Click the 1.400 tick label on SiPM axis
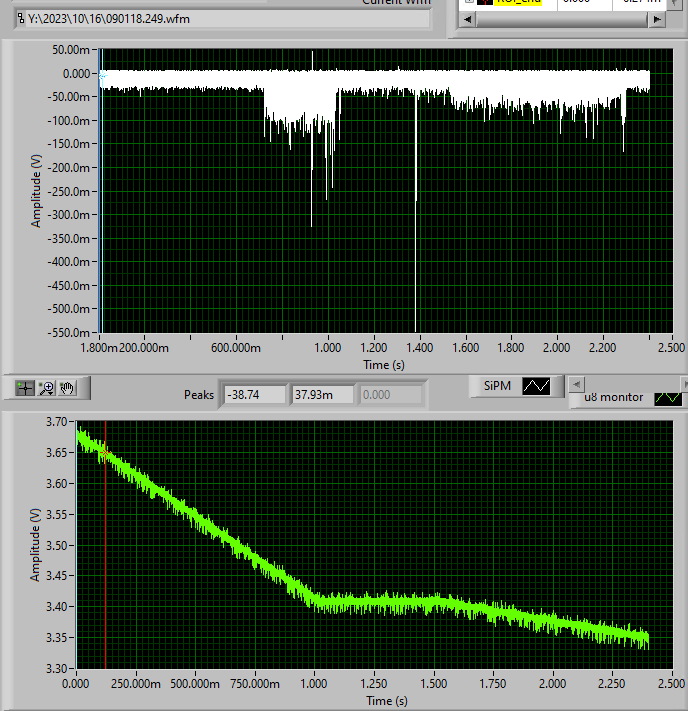The width and height of the screenshot is (688, 711). pos(420,348)
